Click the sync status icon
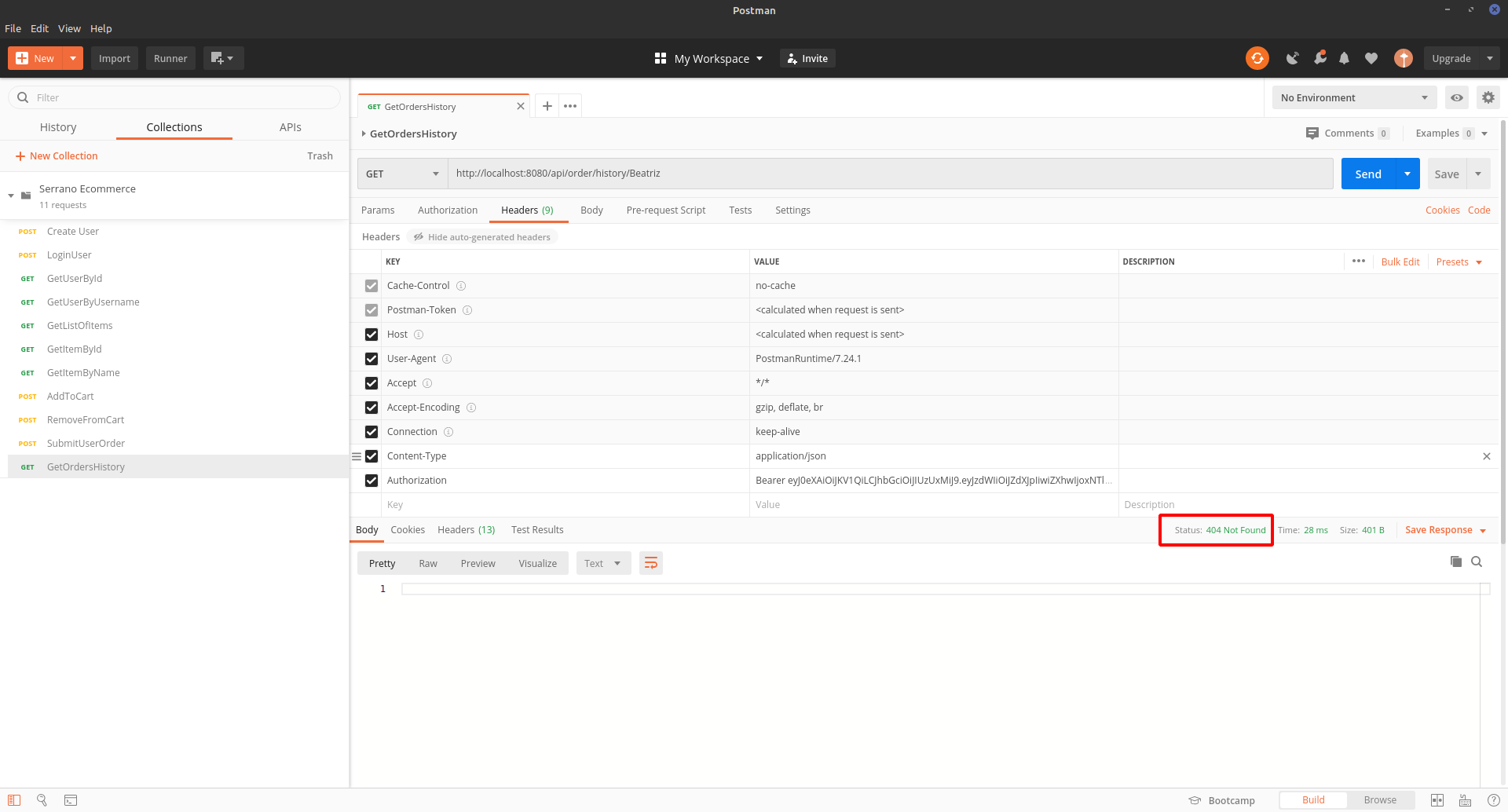 [x=1257, y=58]
